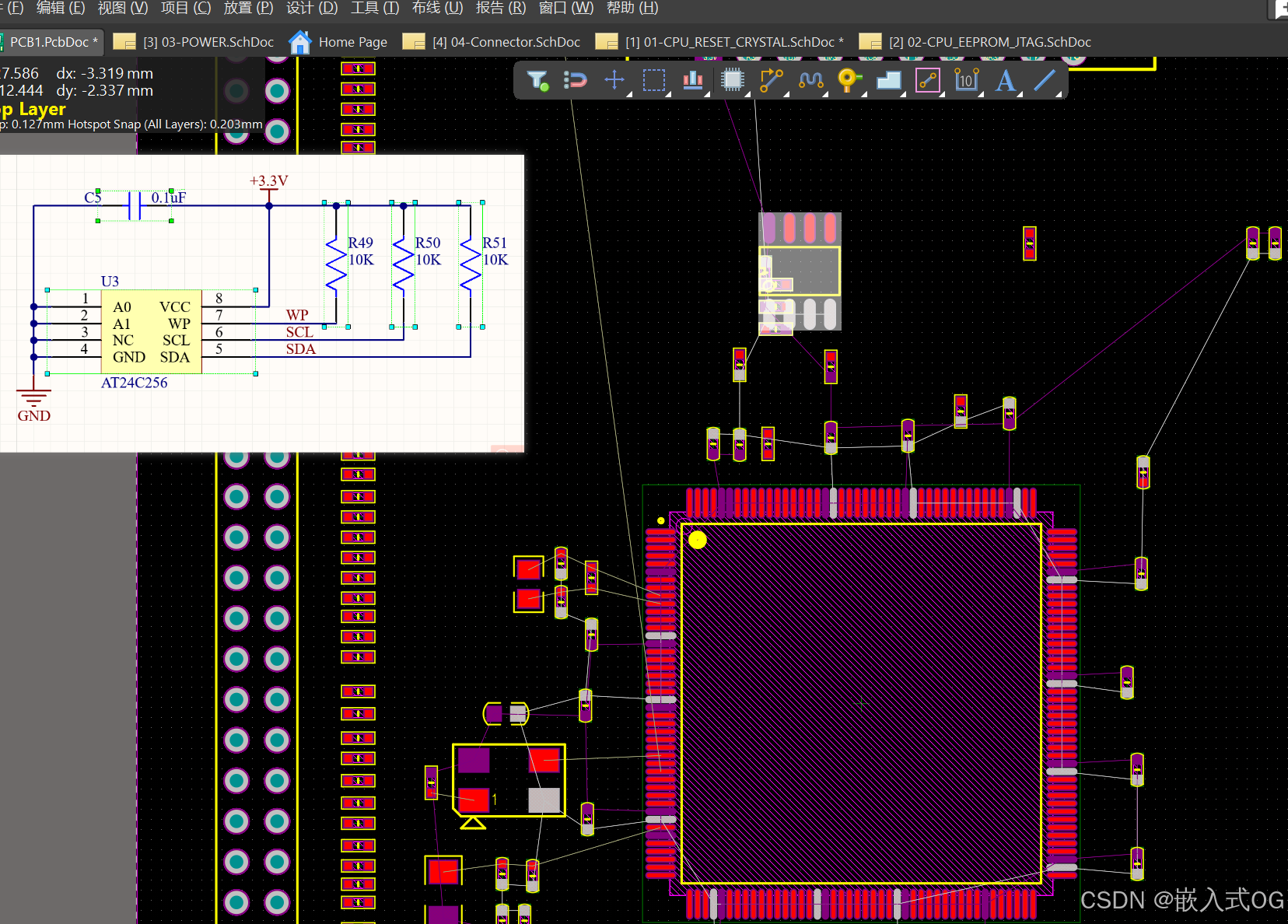Click the place via icon
1288x924 pixels.
click(849, 80)
